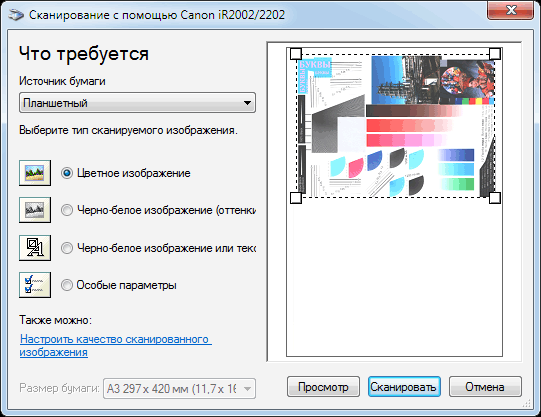Click the custom settings checklist icon

pyautogui.click(x=35, y=285)
